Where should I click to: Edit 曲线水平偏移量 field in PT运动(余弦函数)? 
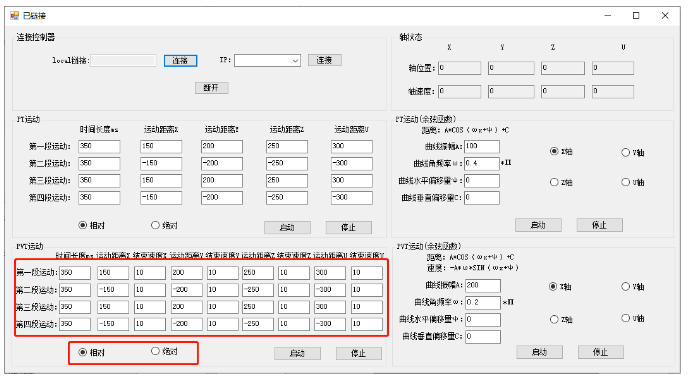[x=482, y=181]
